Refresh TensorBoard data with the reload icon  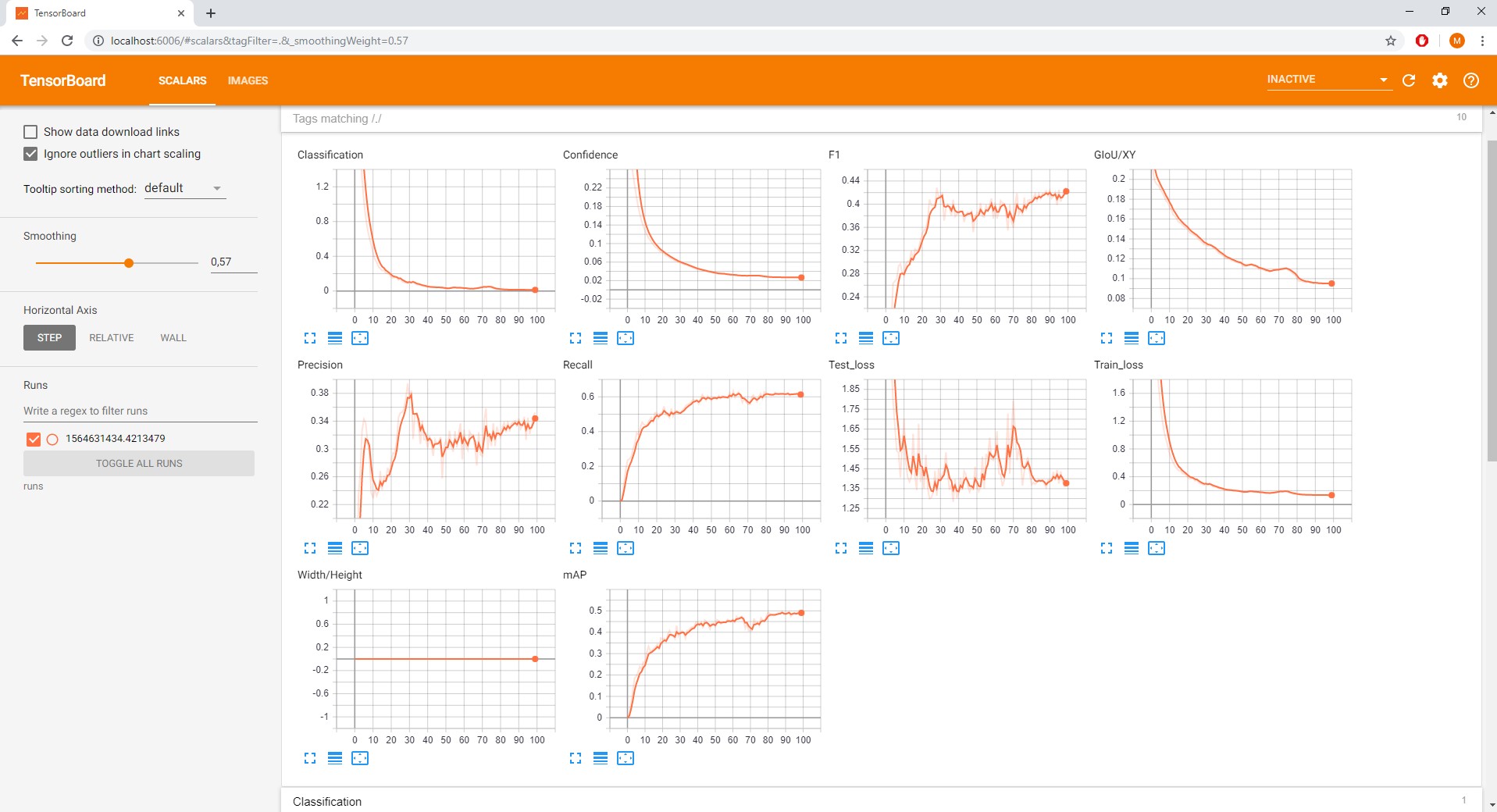point(1409,80)
